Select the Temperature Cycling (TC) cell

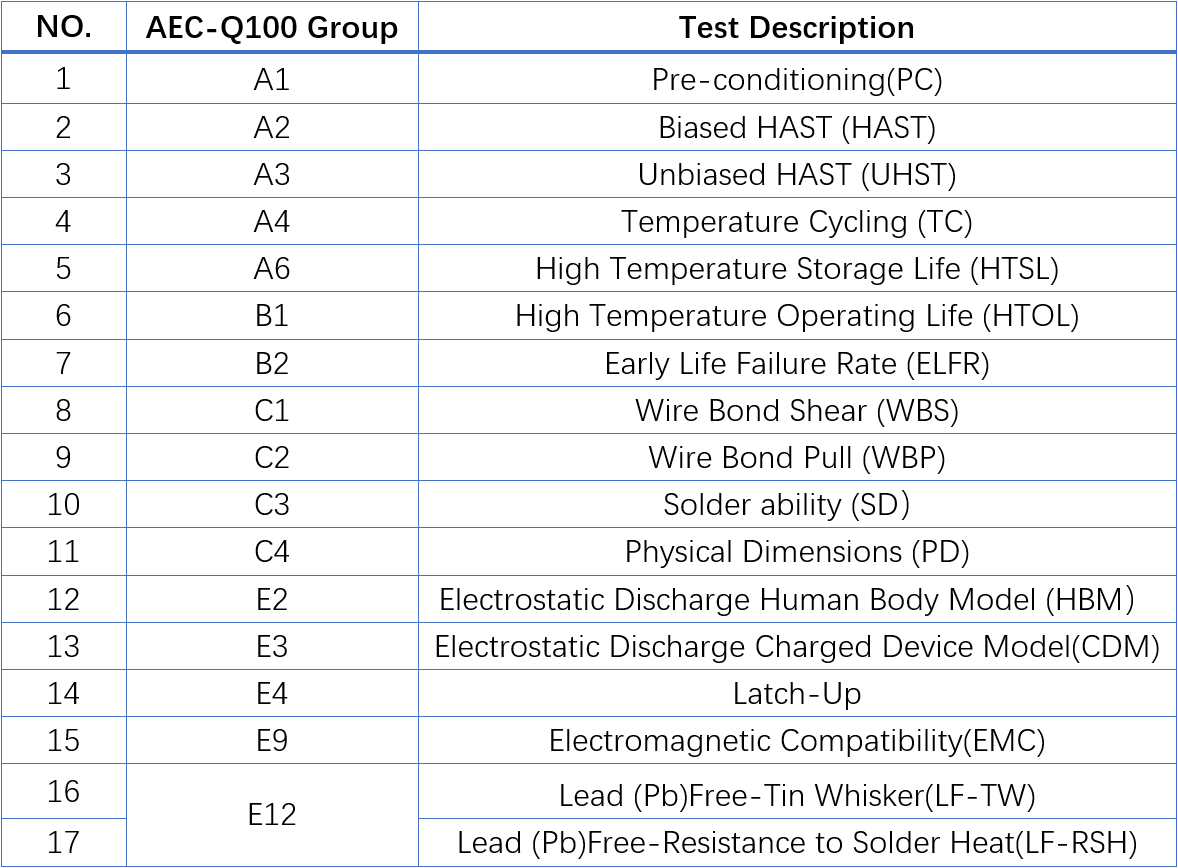[797, 222]
